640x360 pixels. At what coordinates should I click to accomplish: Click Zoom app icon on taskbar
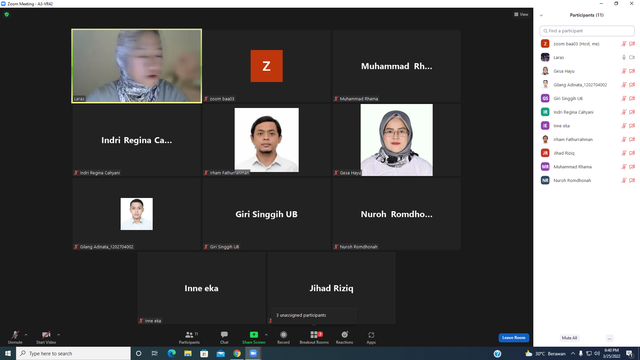click(x=253, y=353)
